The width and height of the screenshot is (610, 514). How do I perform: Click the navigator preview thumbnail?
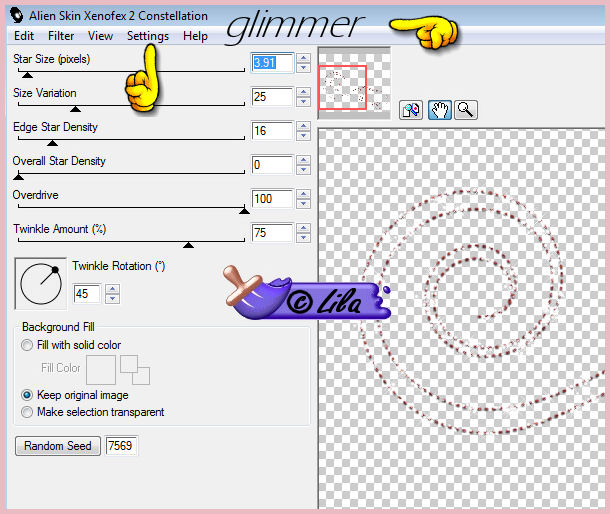pyautogui.click(x=354, y=83)
